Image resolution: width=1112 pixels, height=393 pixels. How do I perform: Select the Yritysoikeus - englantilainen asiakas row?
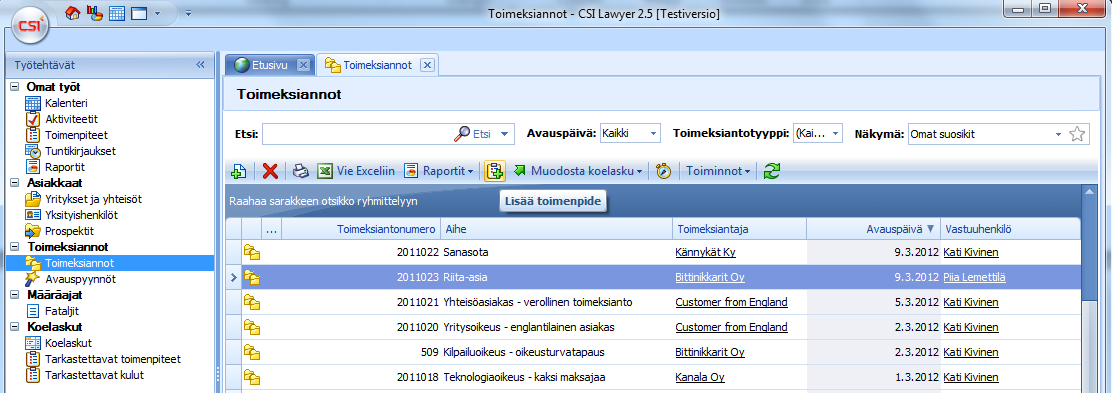click(653, 327)
